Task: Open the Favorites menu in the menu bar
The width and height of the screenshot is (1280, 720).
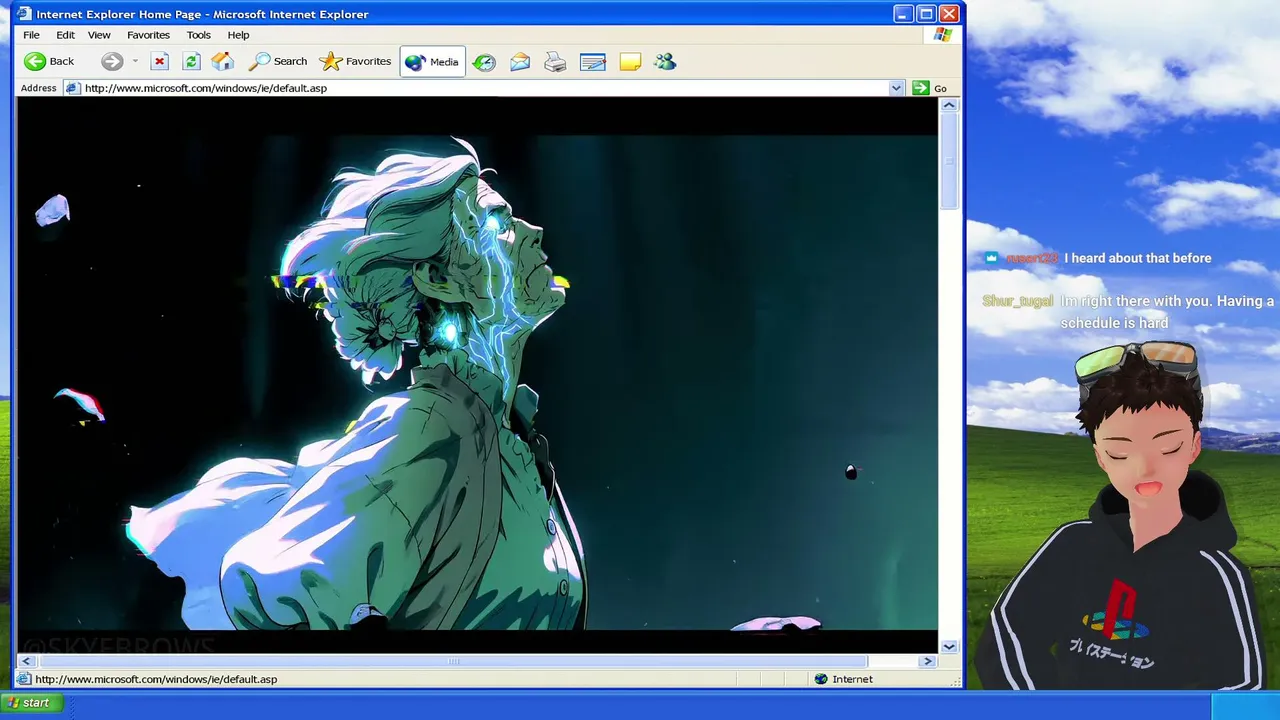Action: pos(148,35)
